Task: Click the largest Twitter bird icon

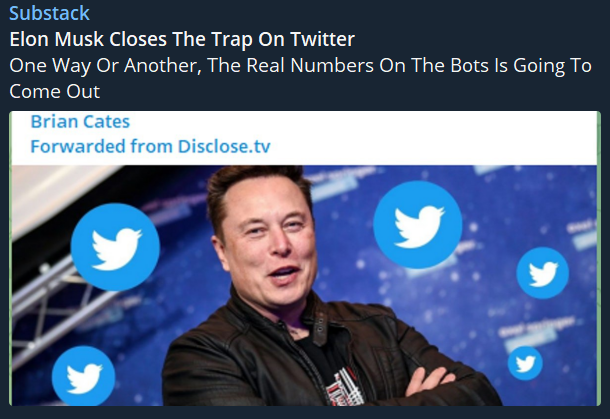Action: pos(115,246)
